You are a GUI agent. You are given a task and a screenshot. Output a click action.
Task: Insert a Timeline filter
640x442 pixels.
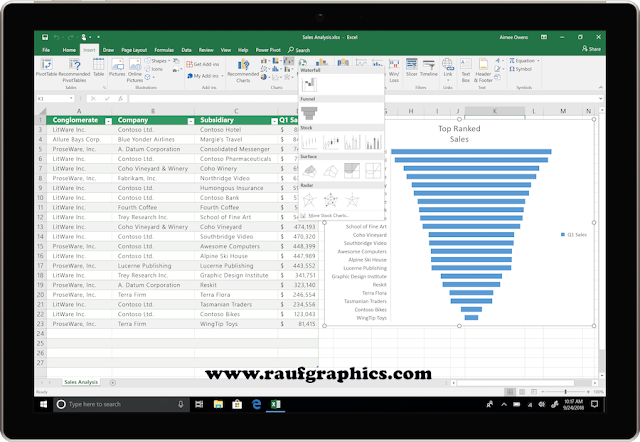pos(429,67)
